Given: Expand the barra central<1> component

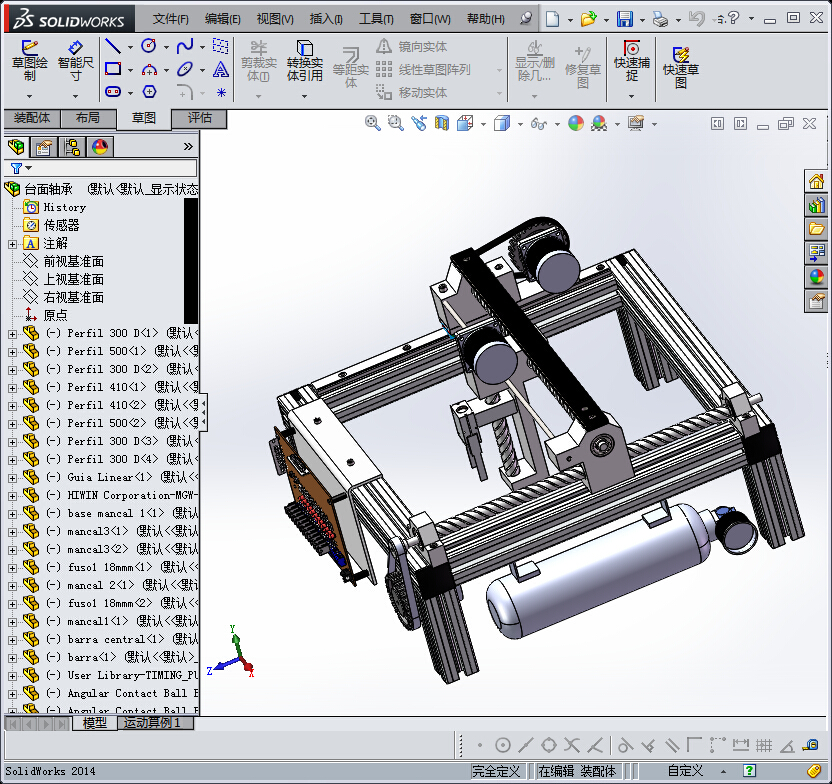Looking at the screenshot, I should 12,640.
